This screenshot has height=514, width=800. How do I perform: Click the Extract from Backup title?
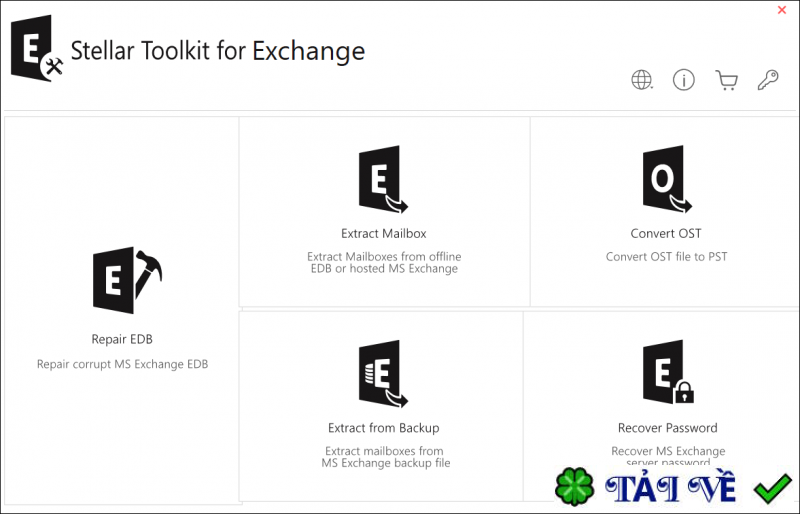click(x=384, y=428)
